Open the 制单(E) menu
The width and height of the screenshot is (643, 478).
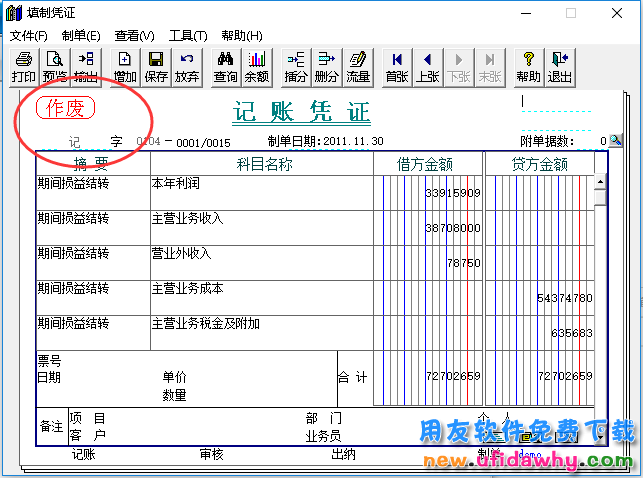(81, 36)
